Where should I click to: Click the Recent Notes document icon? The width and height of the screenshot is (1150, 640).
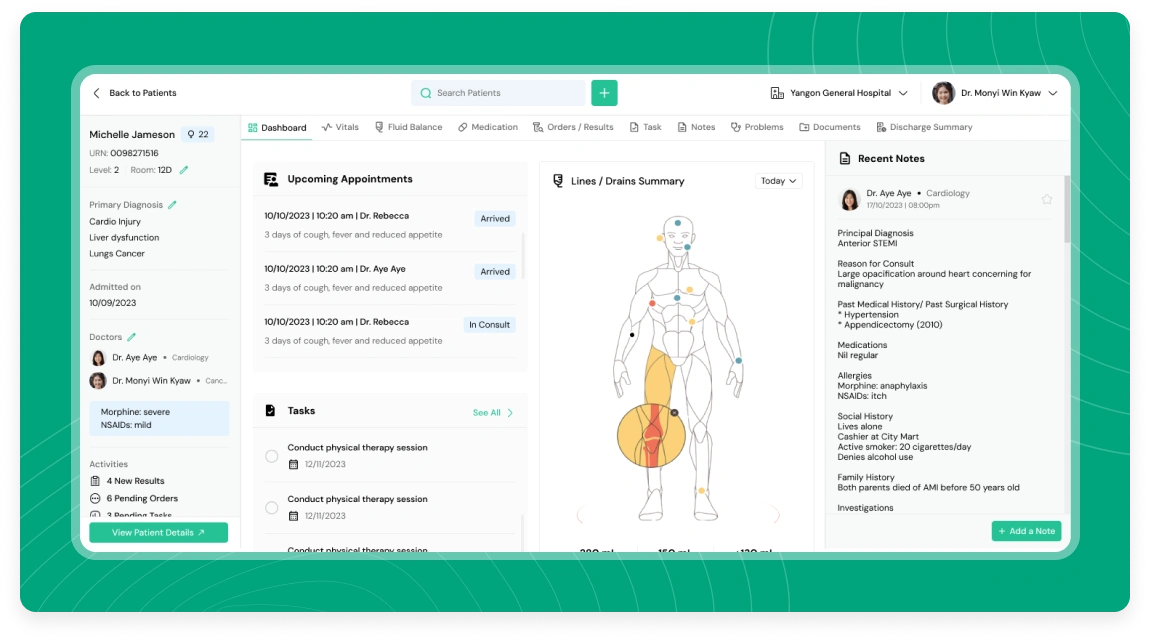coord(845,158)
